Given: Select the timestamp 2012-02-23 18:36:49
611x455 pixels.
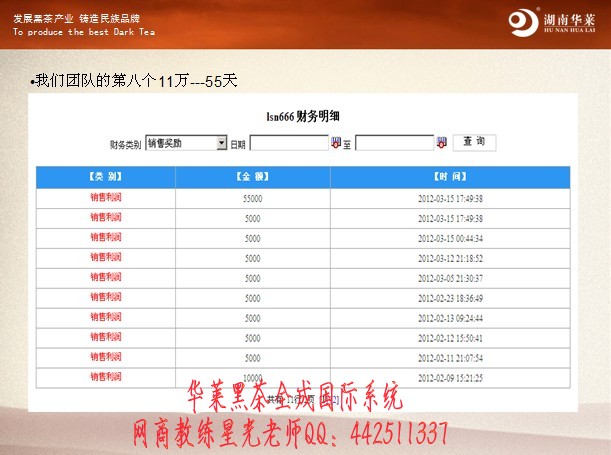Looking at the screenshot, I should [450, 298].
